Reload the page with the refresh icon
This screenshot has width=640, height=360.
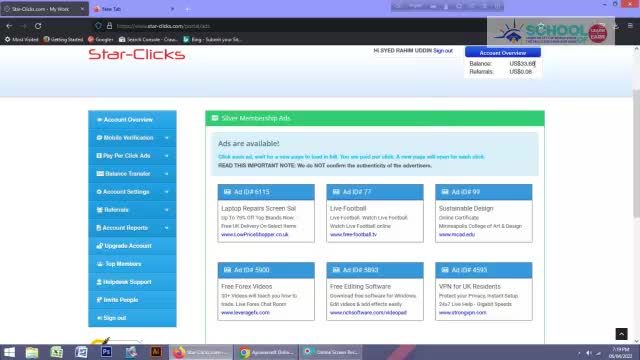coord(38,26)
